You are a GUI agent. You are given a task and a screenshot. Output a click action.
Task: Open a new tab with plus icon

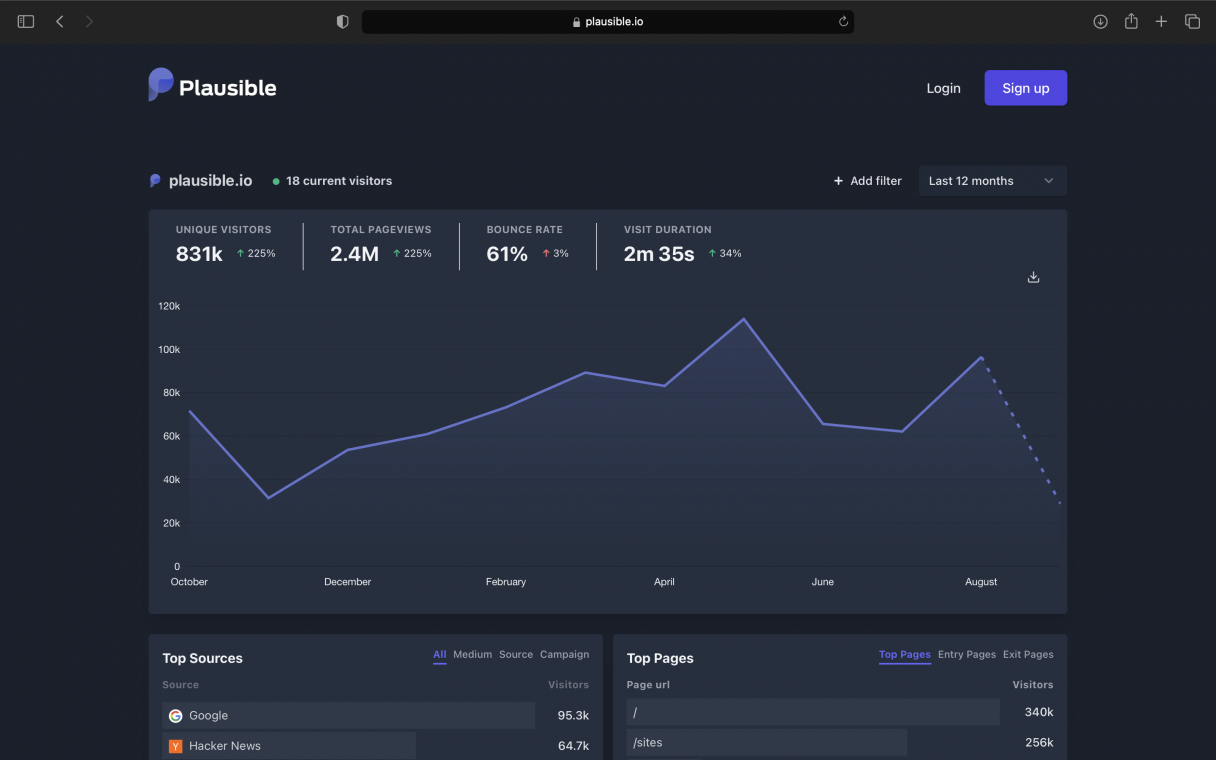pyautogui.click(x=1161, y=21)
